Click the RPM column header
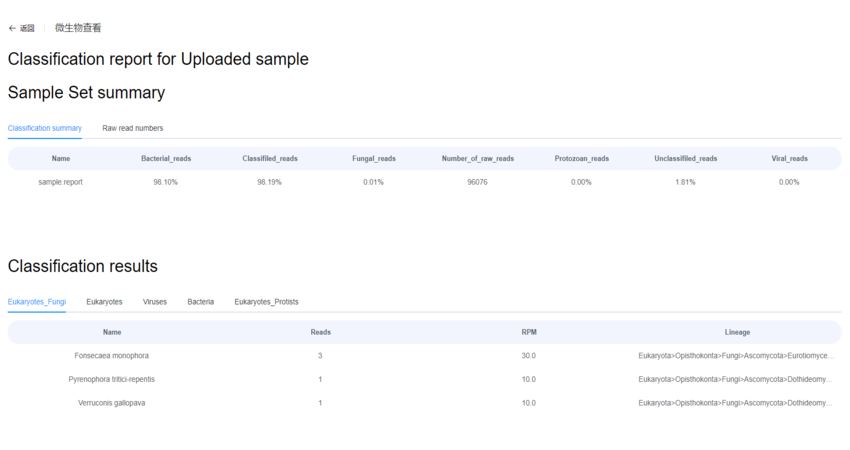Viewport: 850px width, 450px height. click(x=529, y=332)
